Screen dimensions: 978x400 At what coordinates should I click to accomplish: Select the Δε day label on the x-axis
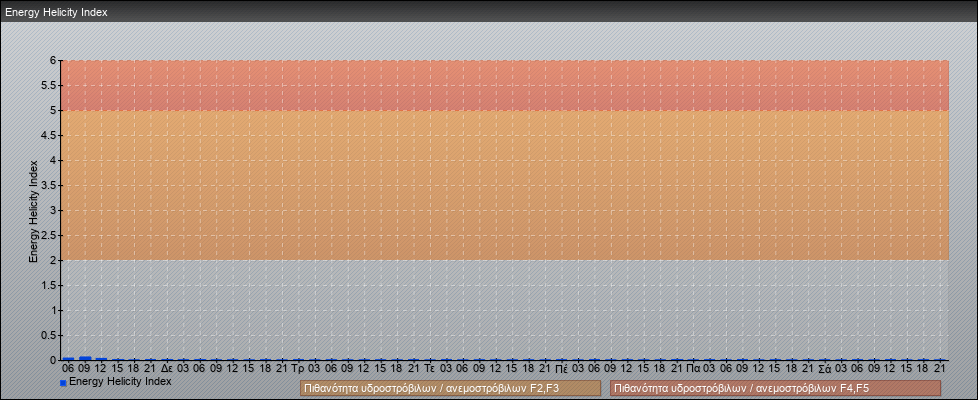[167, 369]
